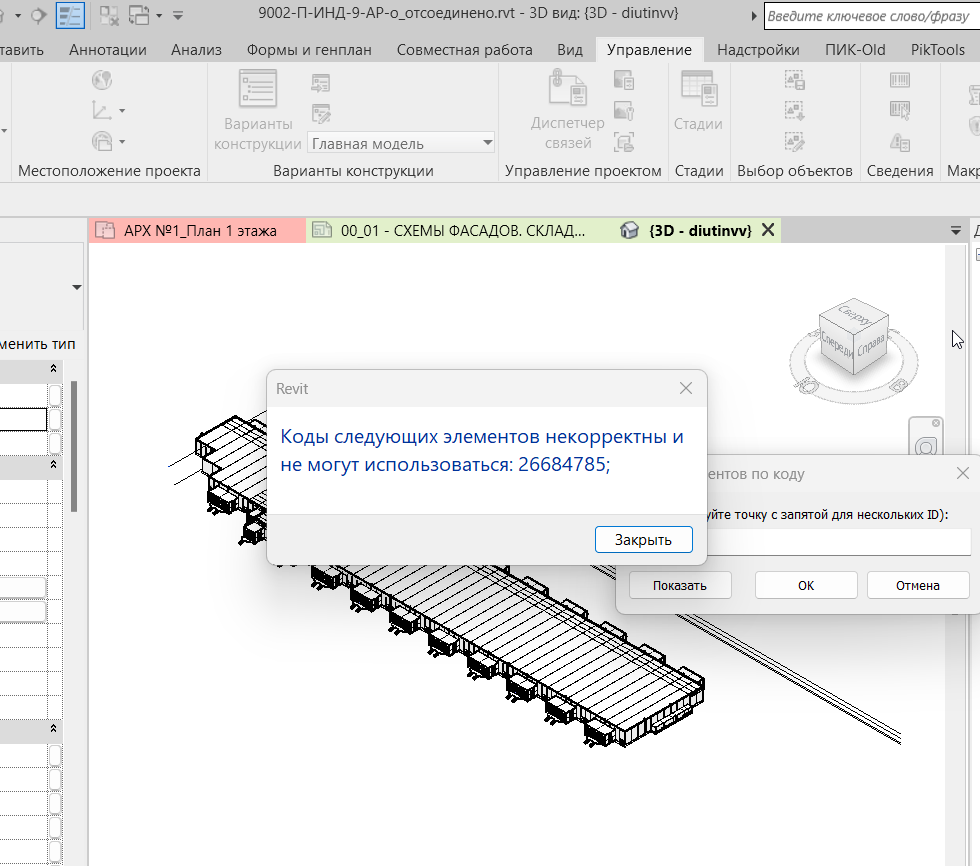Click the Справа face of the ViewCube
Screen dimensions: 980x866
871,343
